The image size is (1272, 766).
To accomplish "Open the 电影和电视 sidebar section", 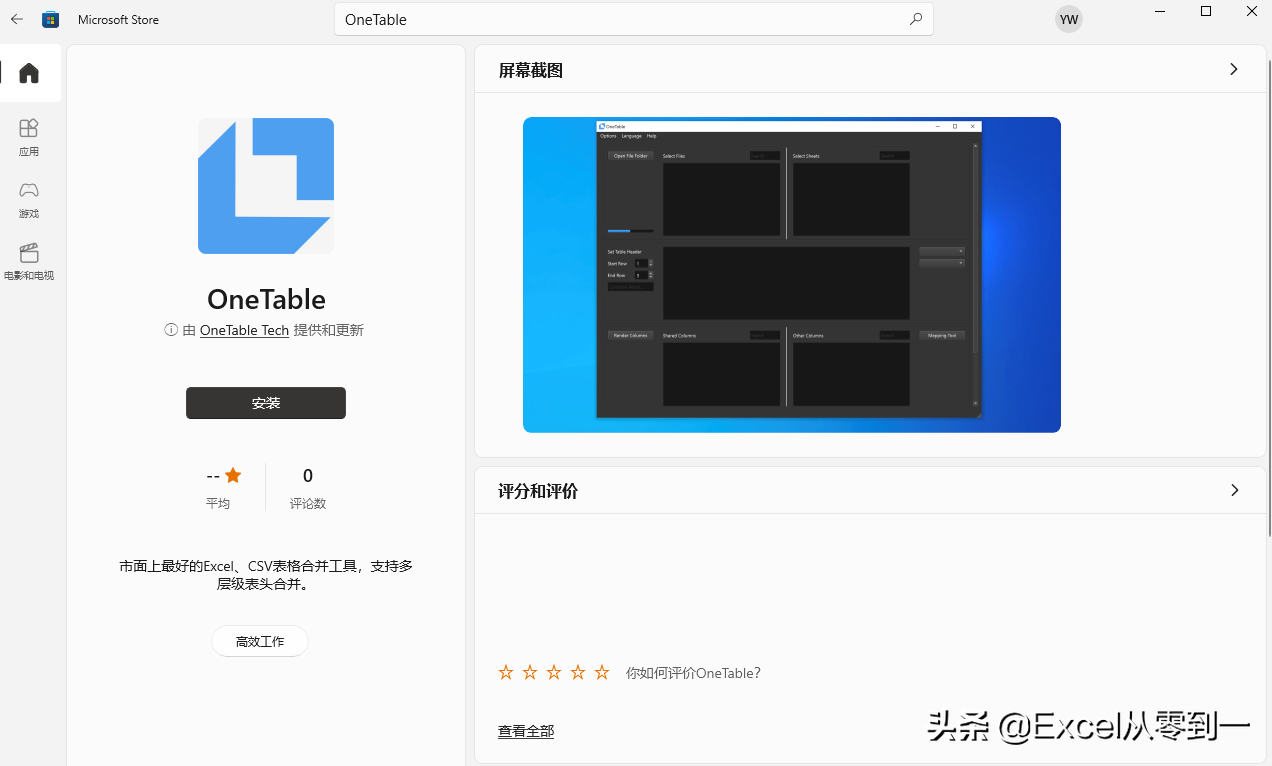I will (x=29, y=262).
